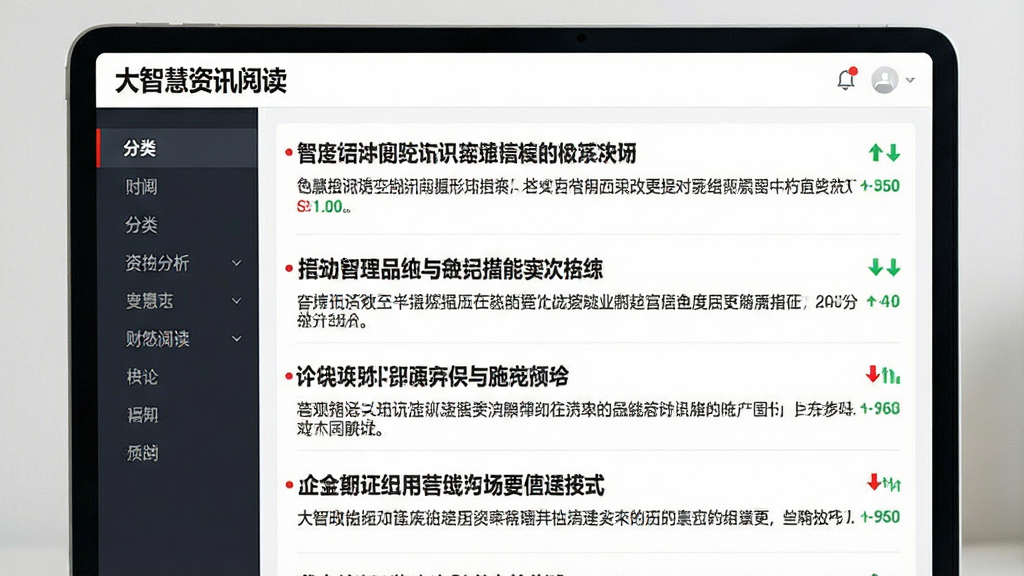The height and width of the screenshot is (576, 1024).
Task: Open the unhighlighted 分类 item under 时间
Action: click(141, 225)
